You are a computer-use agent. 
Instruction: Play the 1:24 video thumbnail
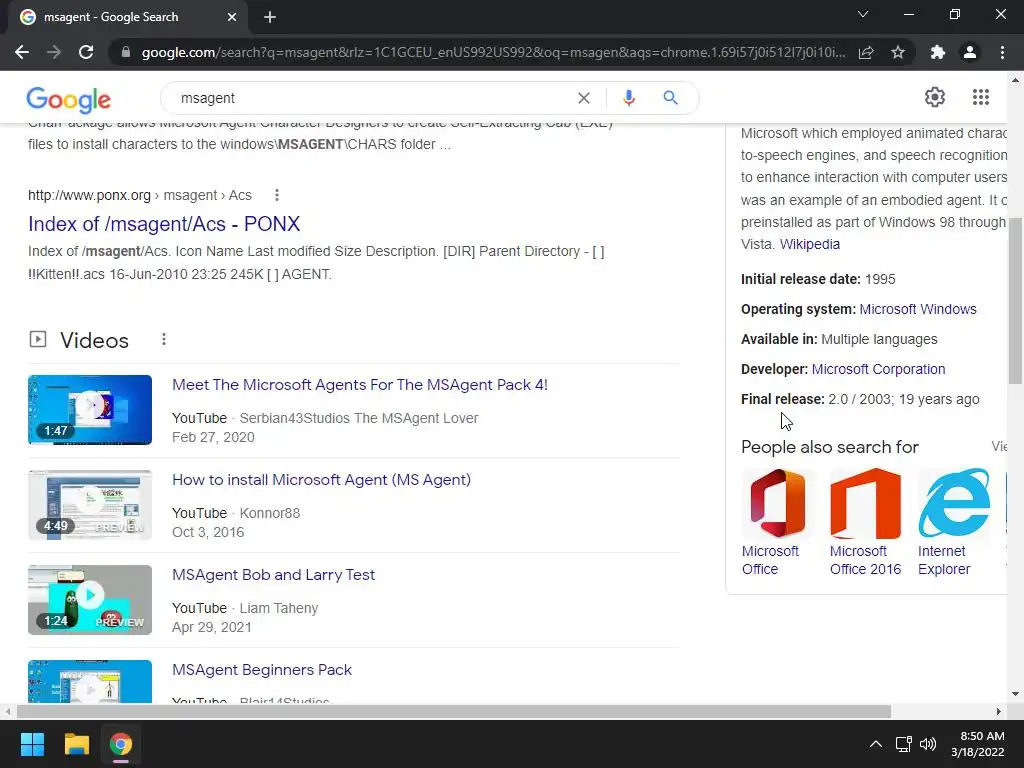[90, 600]
